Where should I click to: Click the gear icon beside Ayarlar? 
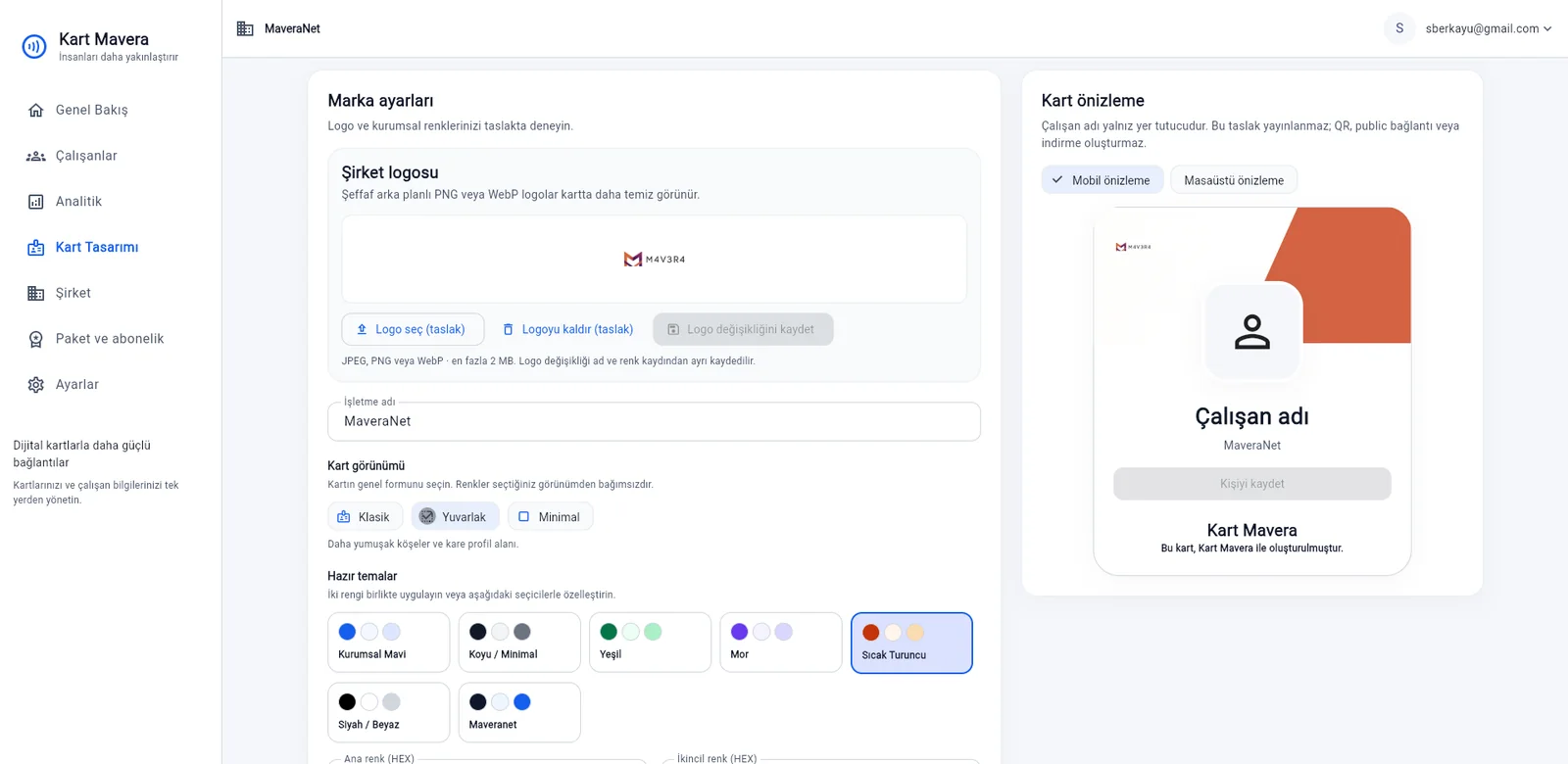[36, 385]
